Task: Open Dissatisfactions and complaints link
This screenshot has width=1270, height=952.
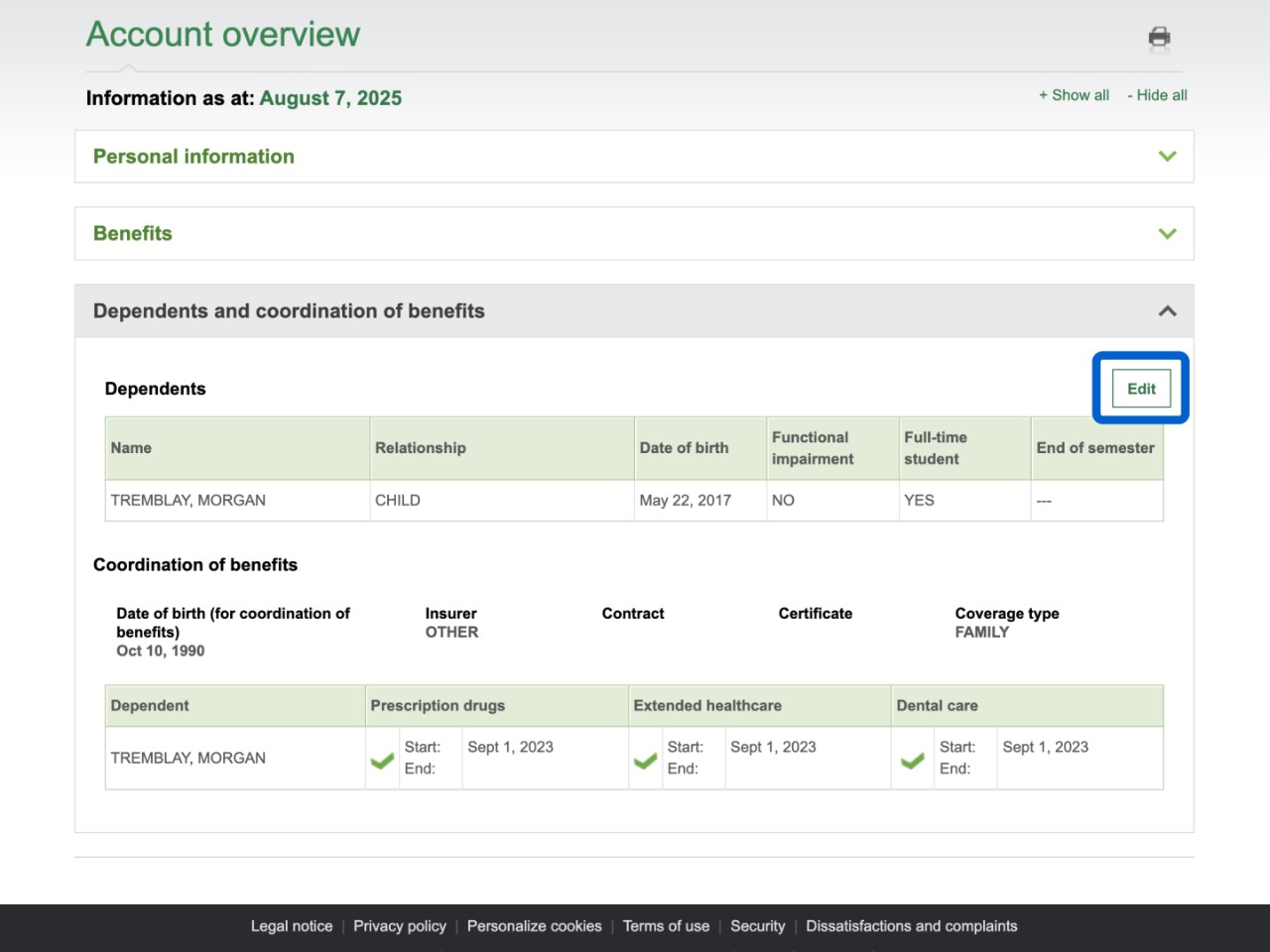Action: pyautogui.click(x=911, y=926)
